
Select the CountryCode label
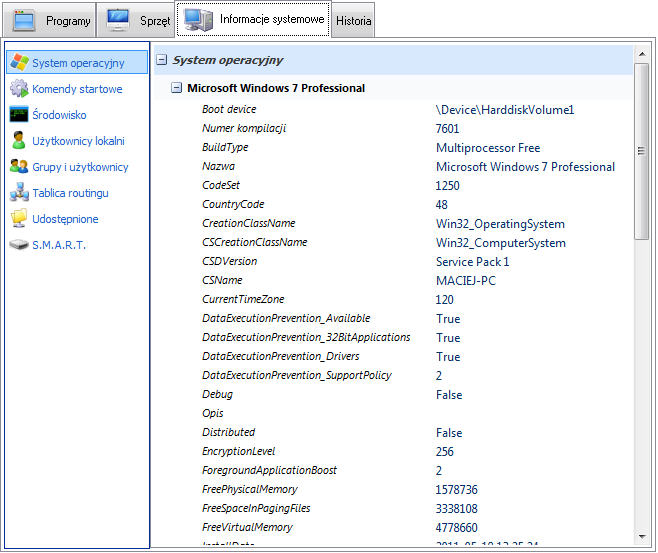[x=233, y=204]
